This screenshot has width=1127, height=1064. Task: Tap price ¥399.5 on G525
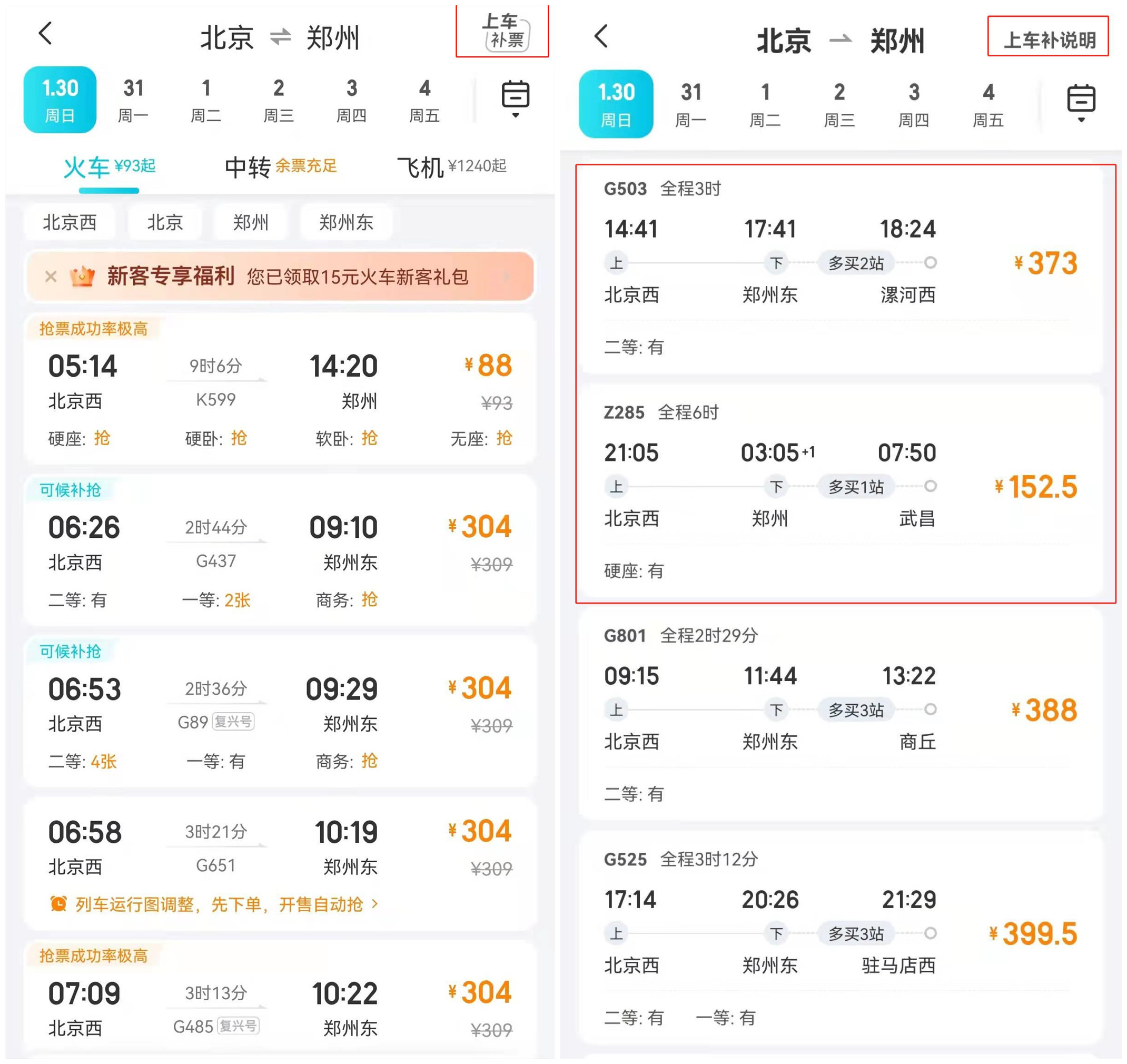coord(1032,933)
